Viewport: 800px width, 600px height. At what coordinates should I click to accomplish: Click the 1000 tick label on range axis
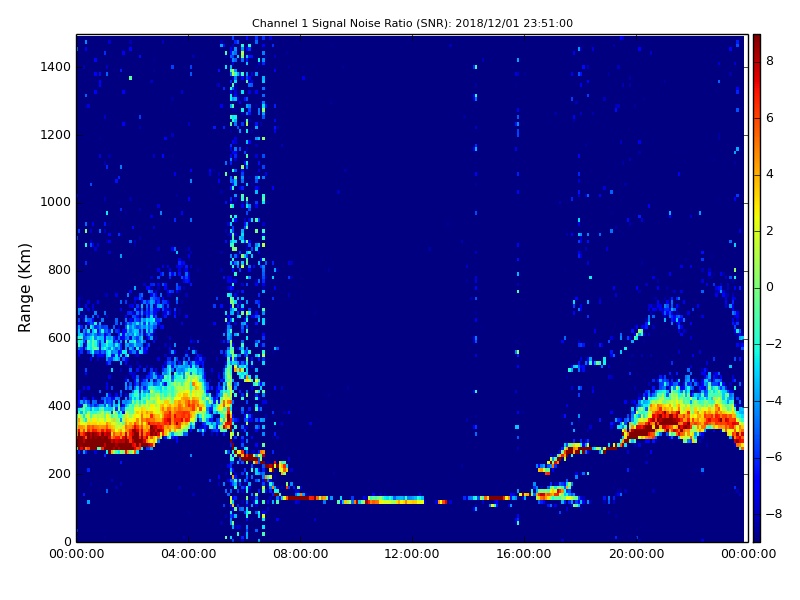[56, 202]
